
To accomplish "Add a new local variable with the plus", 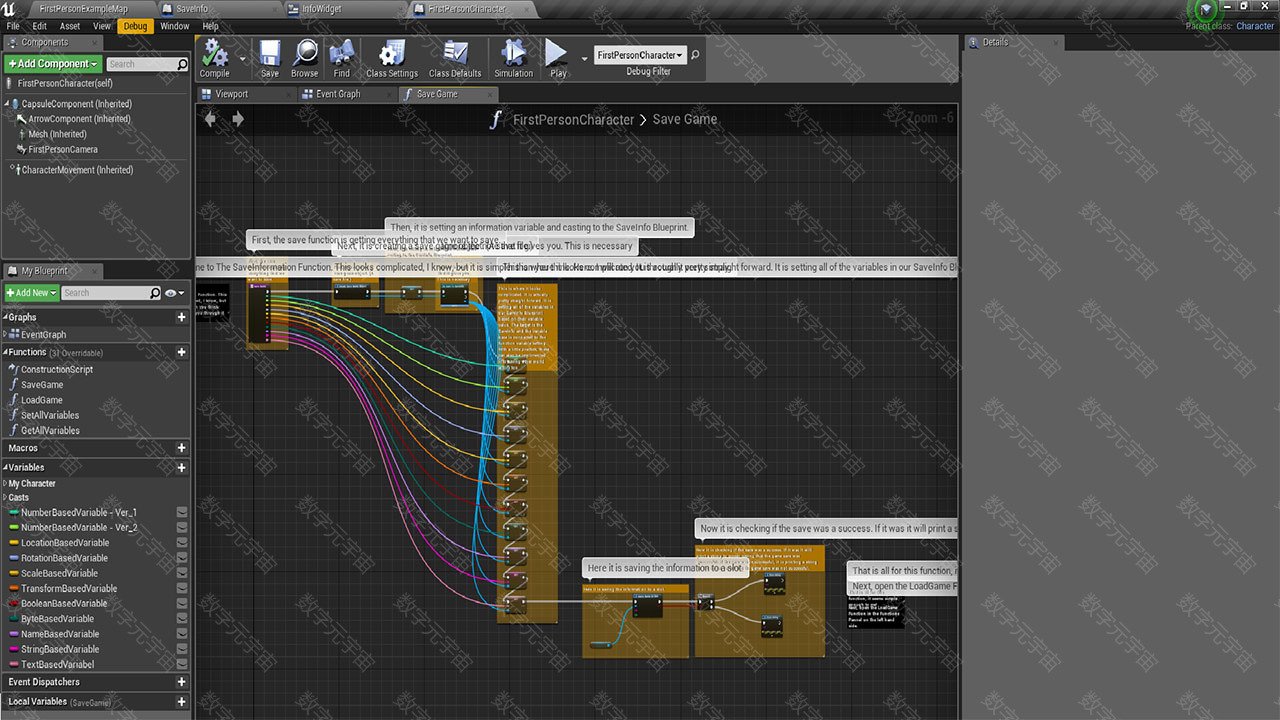I will pos(181,701).
